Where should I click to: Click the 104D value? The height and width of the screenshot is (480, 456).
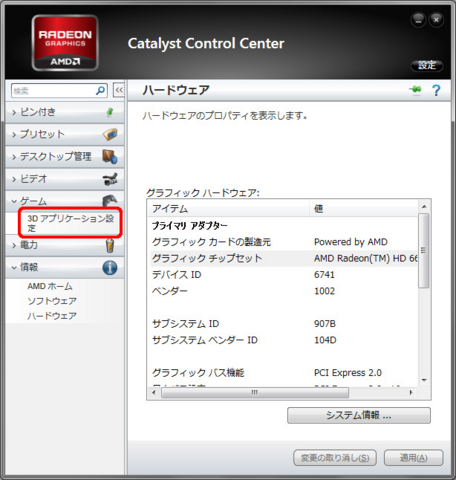click(x=325, y=340)
